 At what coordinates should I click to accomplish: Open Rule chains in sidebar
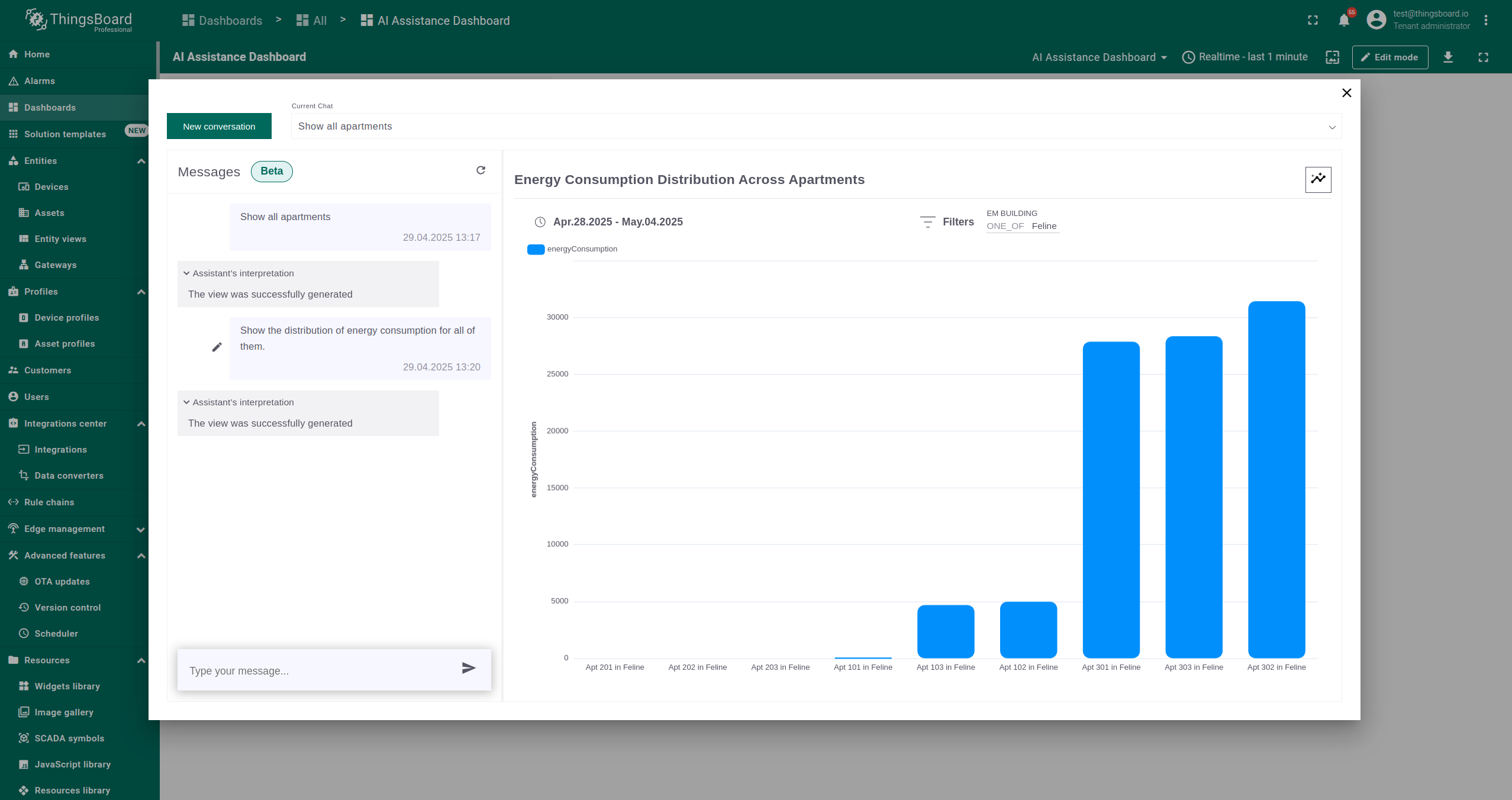click(x=49, y=502)
